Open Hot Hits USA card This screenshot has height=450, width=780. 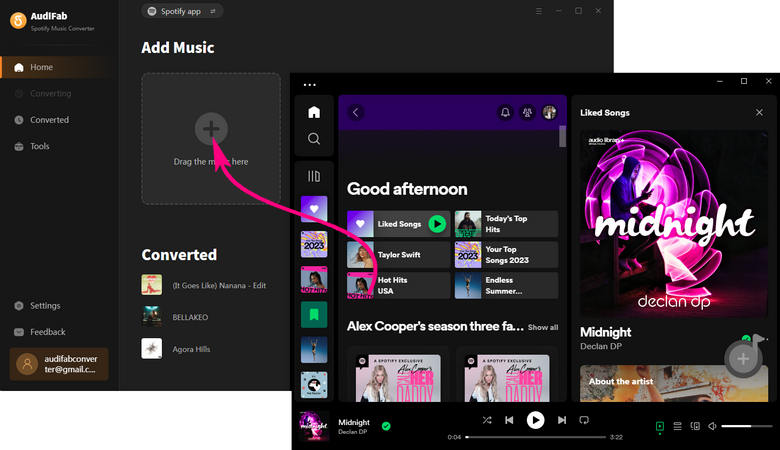(398, 285)
